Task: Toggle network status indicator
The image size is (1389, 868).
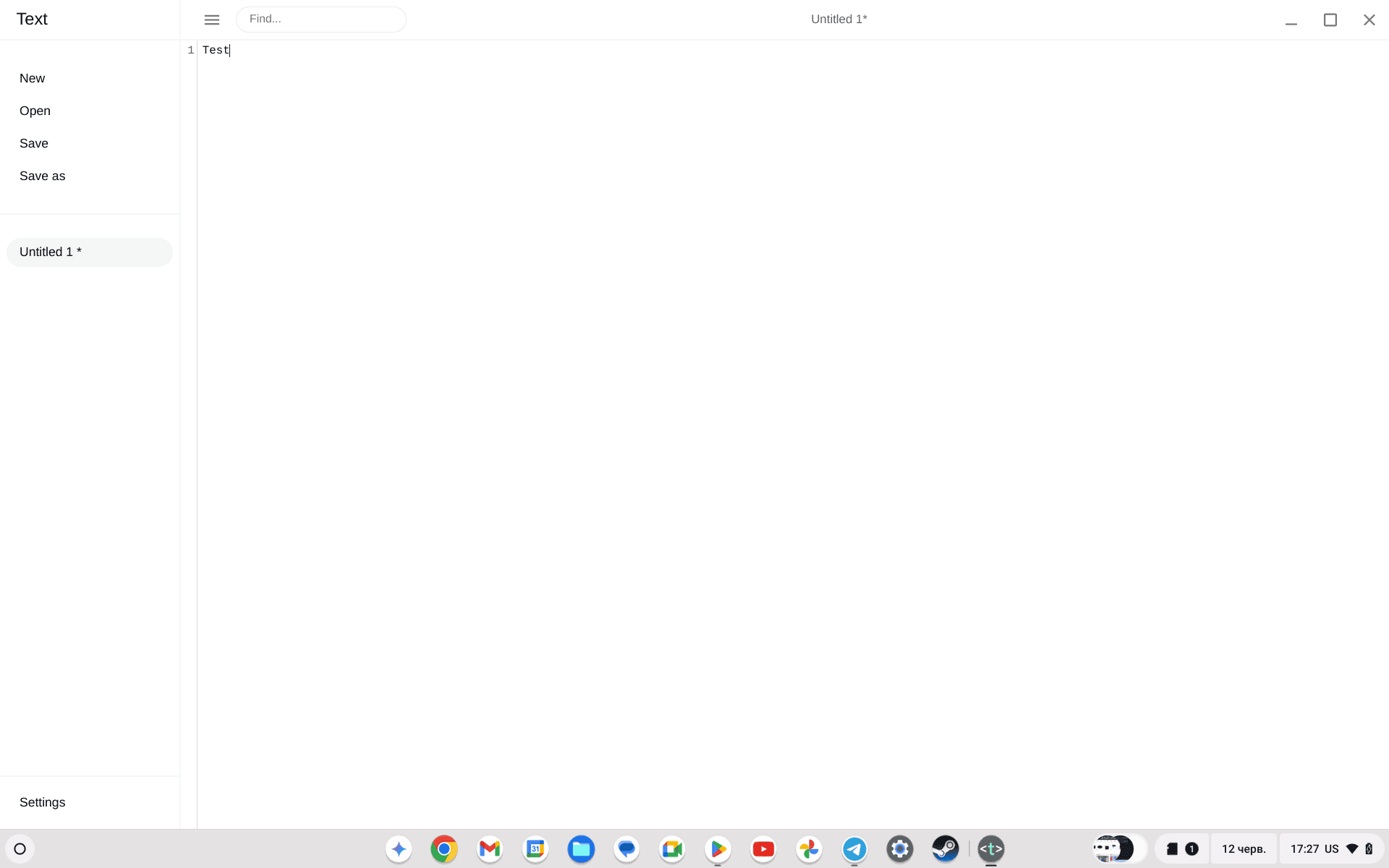Action: pos(1352,848)
